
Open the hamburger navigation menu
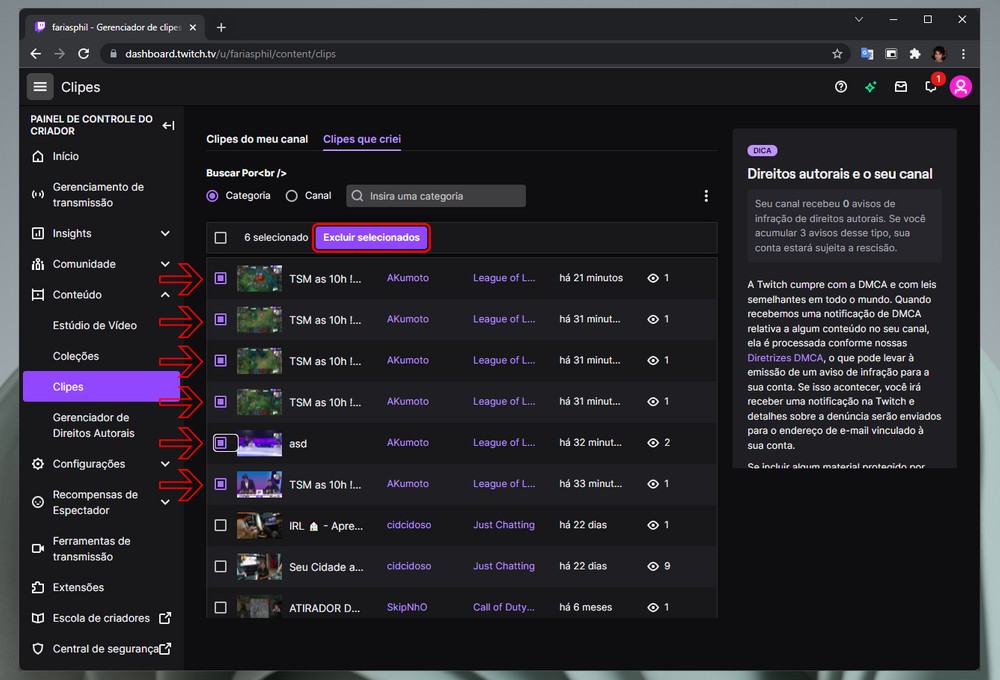(x=40, y=87)
